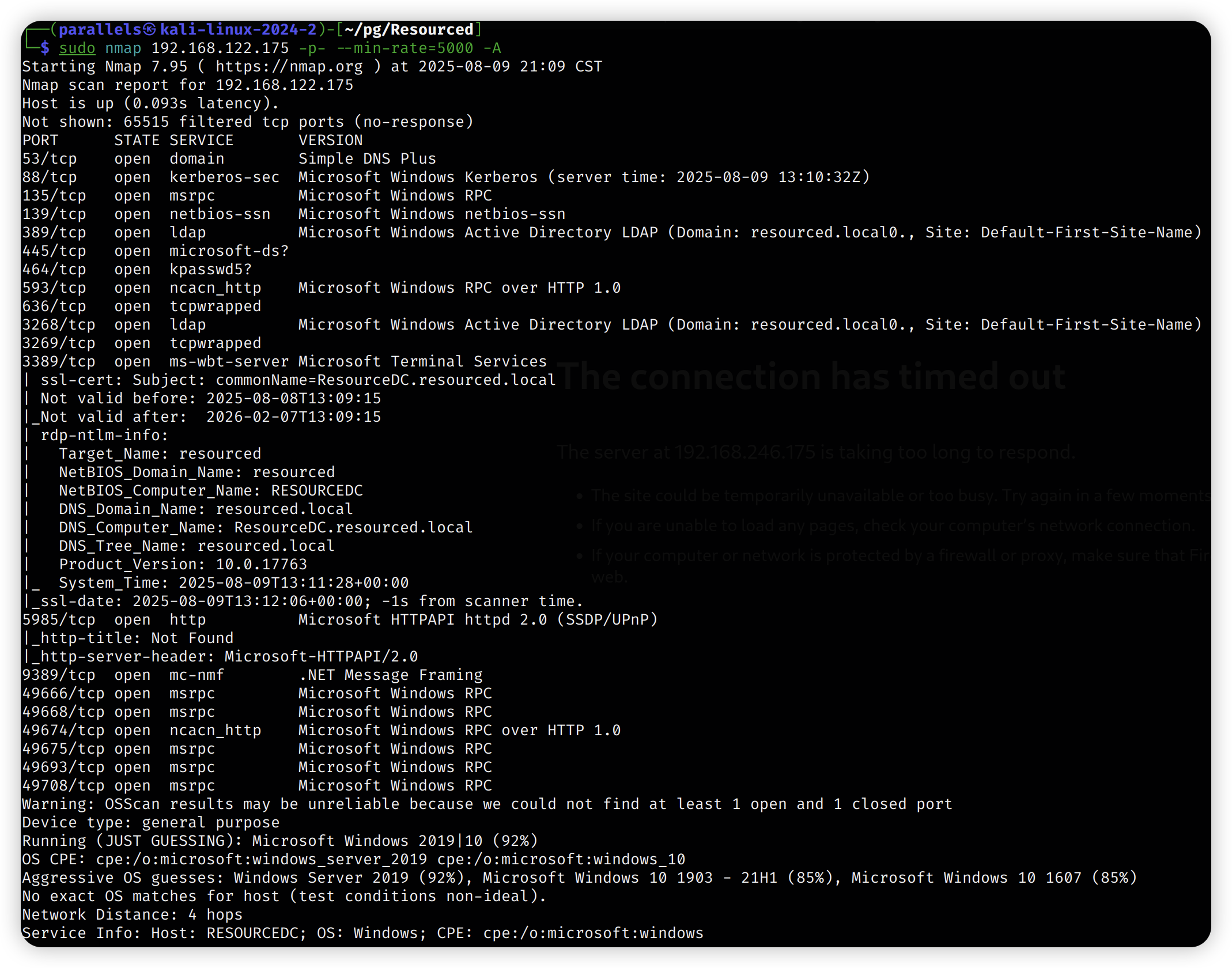This screenshot has width=1232, height=968.
Task: Click the '3268/tcp' ldap port entry
Action: (59, 325)
